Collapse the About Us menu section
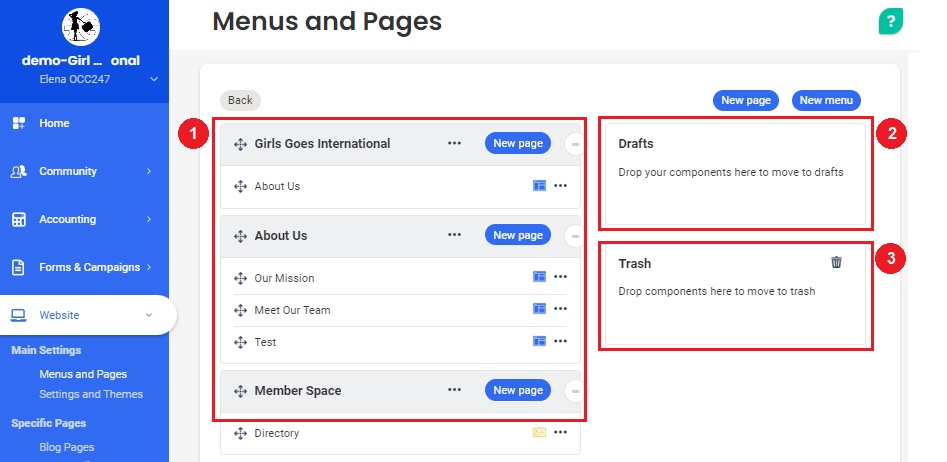 coord(574,236)
